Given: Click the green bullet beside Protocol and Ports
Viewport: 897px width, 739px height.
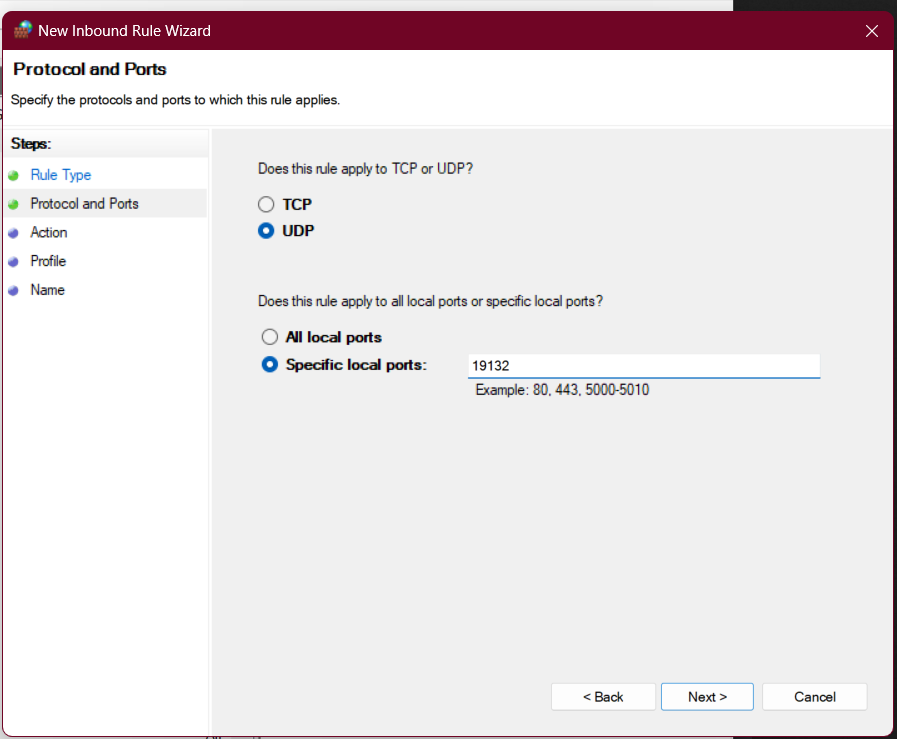Looking at the screenshot, I should [x=13, y=204].
